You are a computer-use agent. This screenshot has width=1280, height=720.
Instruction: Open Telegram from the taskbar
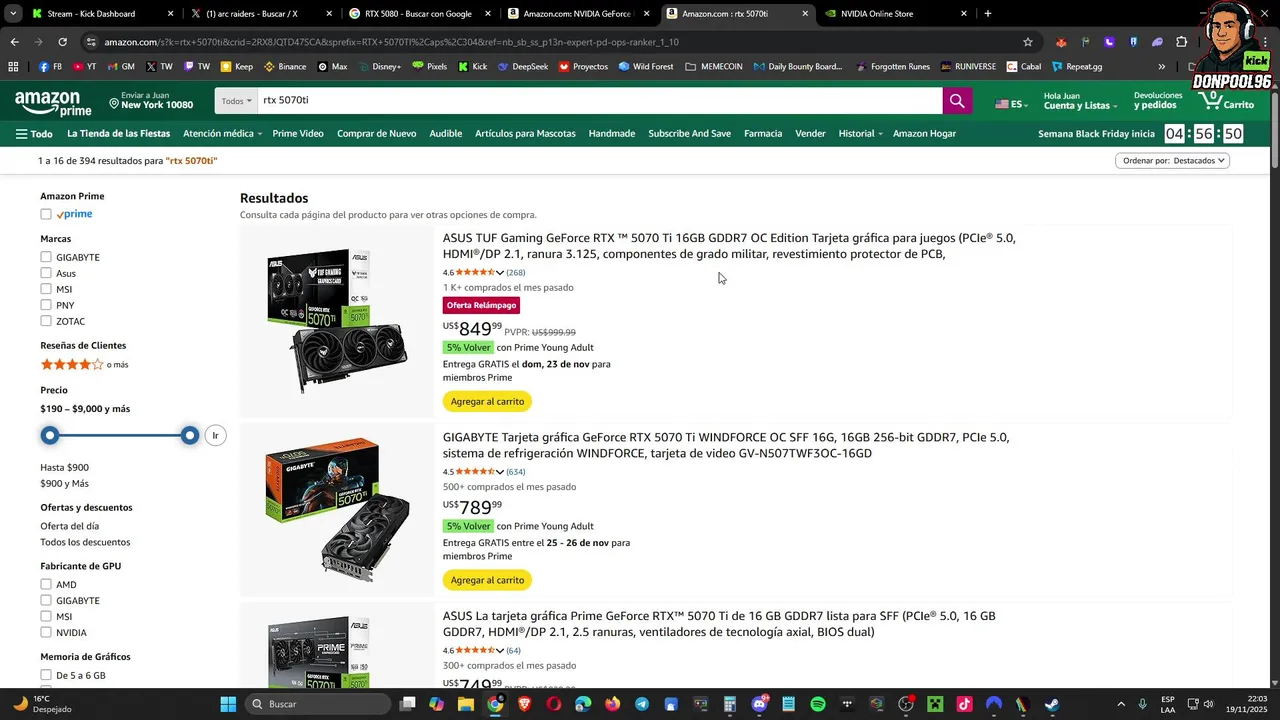point(642,704)
